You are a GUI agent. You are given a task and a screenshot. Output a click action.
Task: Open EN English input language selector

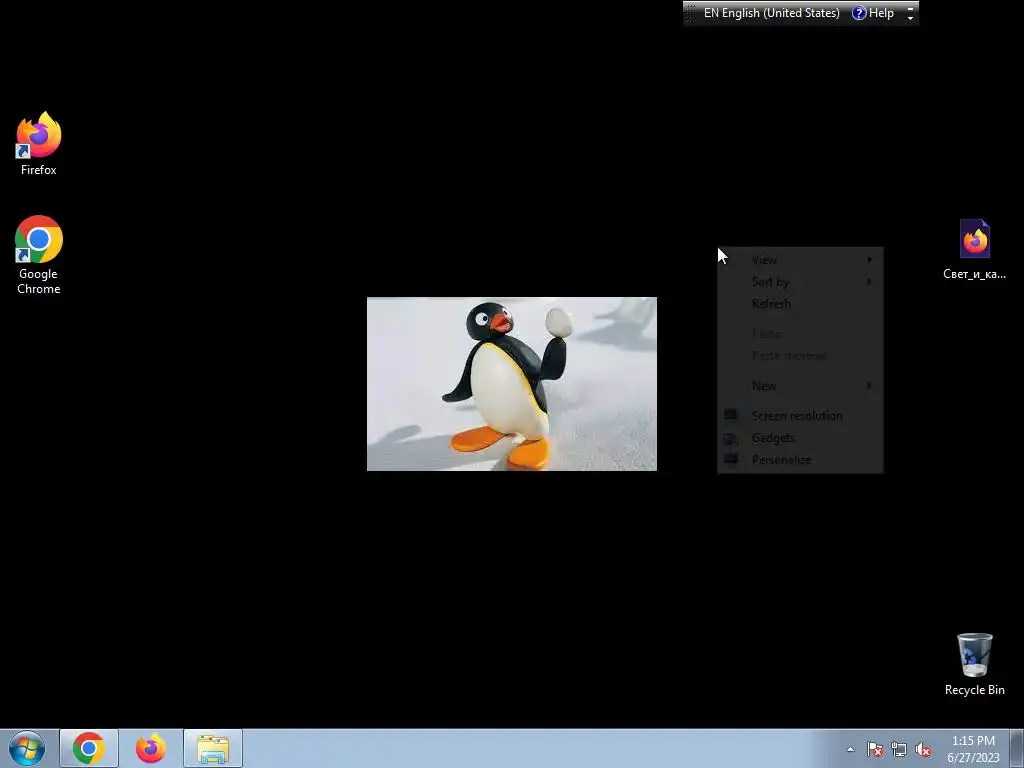pyautogui.click(x=771, y=13)
